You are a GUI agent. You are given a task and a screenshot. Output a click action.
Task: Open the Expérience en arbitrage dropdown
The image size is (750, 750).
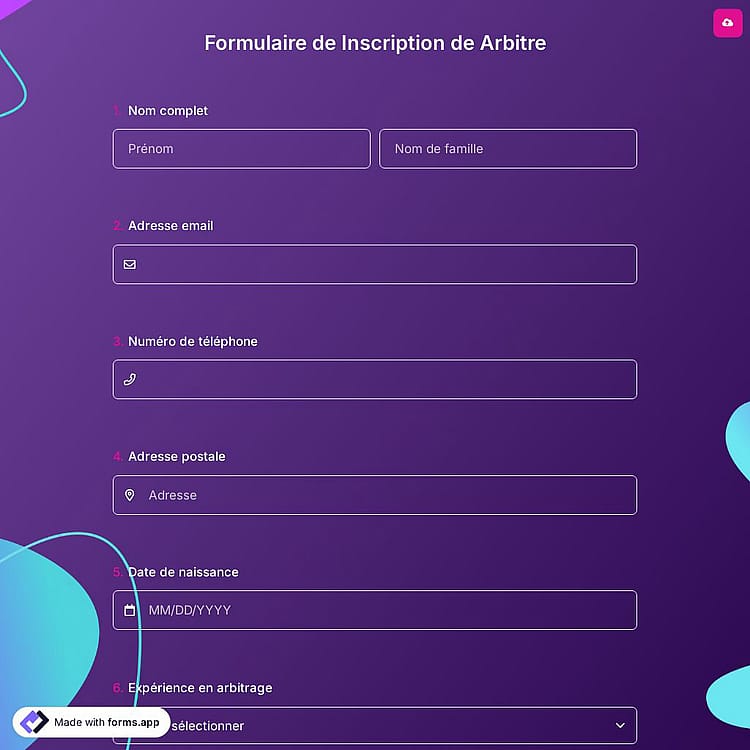point(375,725)
